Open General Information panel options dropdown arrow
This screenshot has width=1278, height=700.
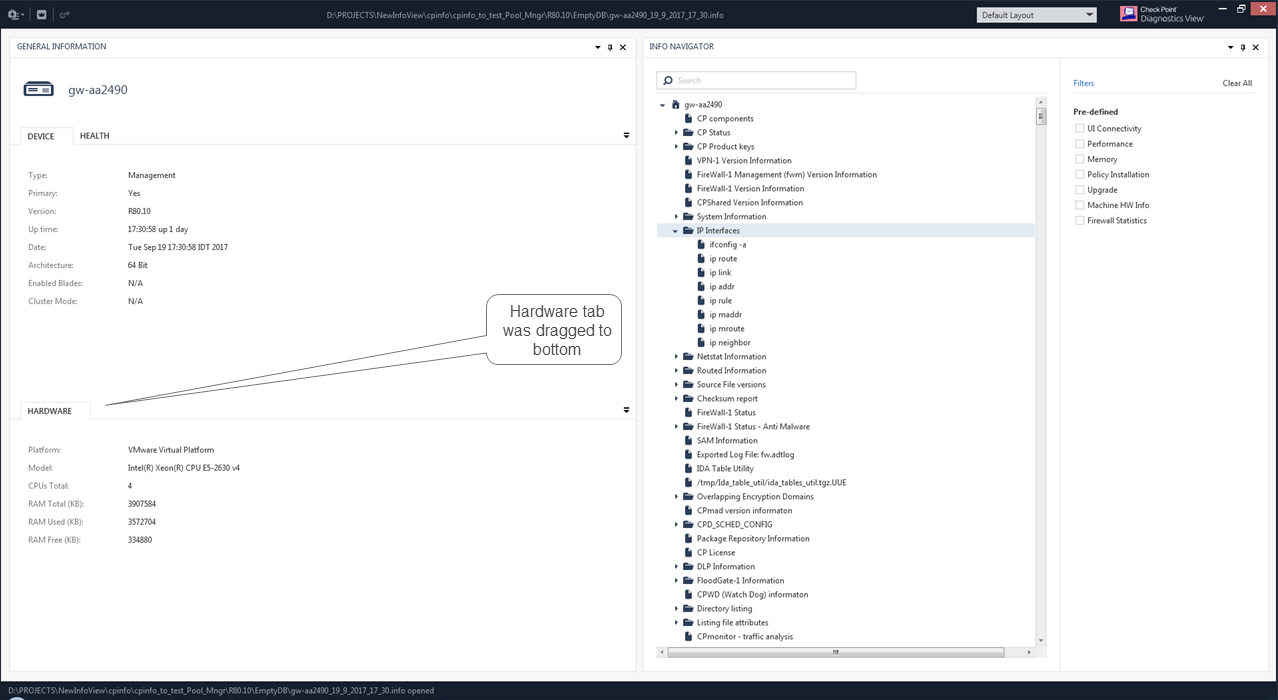click(598, 47)
